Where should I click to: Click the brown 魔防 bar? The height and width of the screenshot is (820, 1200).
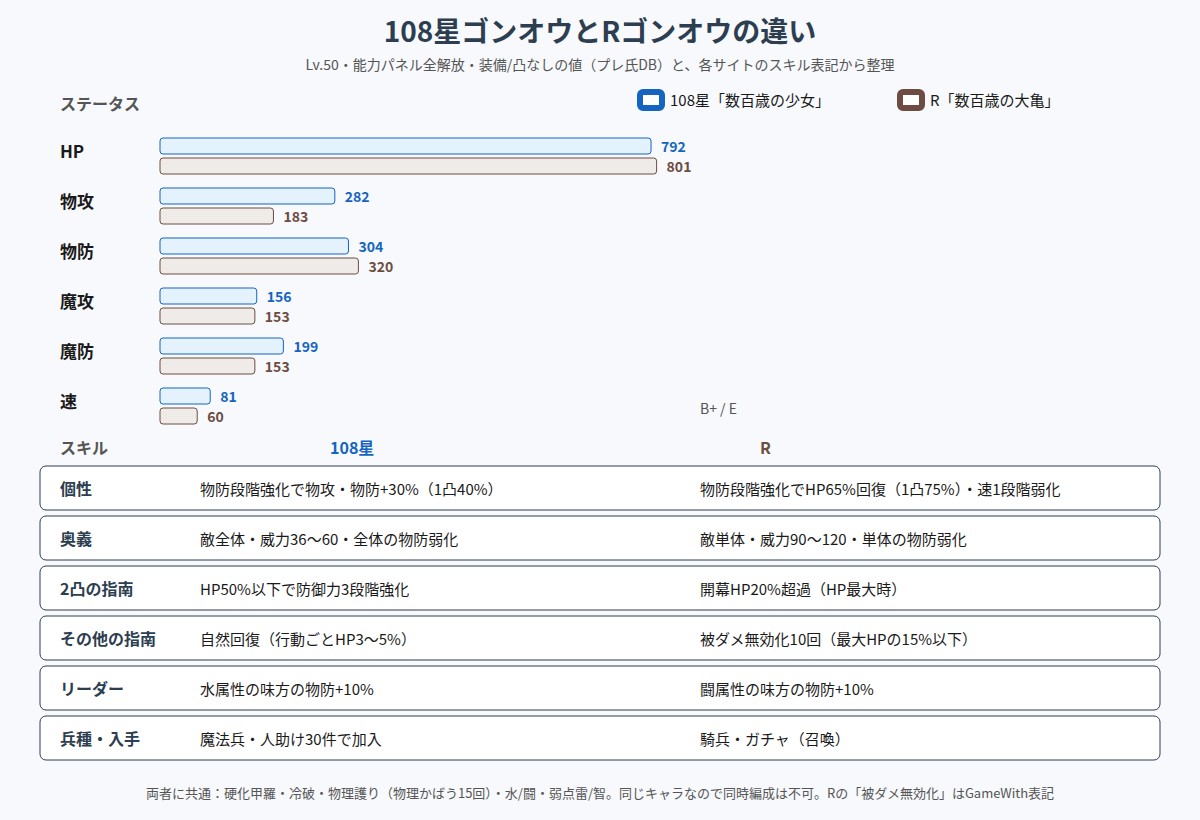point(207,366)
